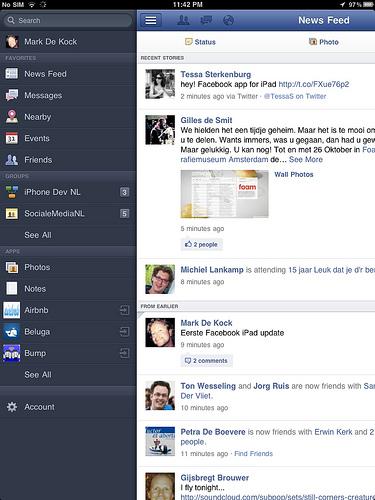The height and width of the screenshot is (500, 375).
Task: Tap external open arrow beside Bump
Action: (124, 353)
